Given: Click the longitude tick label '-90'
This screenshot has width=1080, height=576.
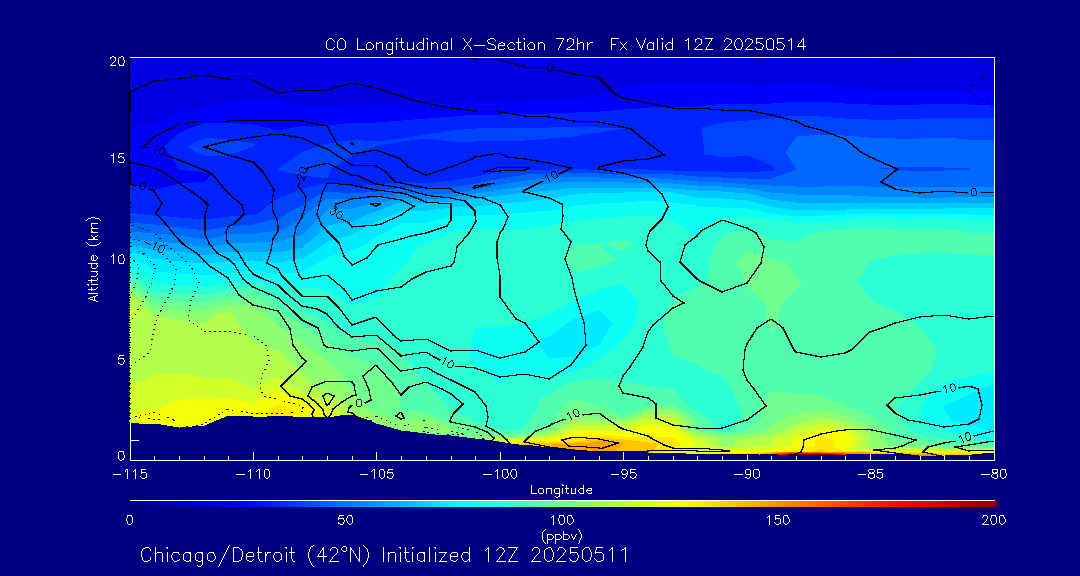Looking at the screenshot, I should [x=747, y=475].
